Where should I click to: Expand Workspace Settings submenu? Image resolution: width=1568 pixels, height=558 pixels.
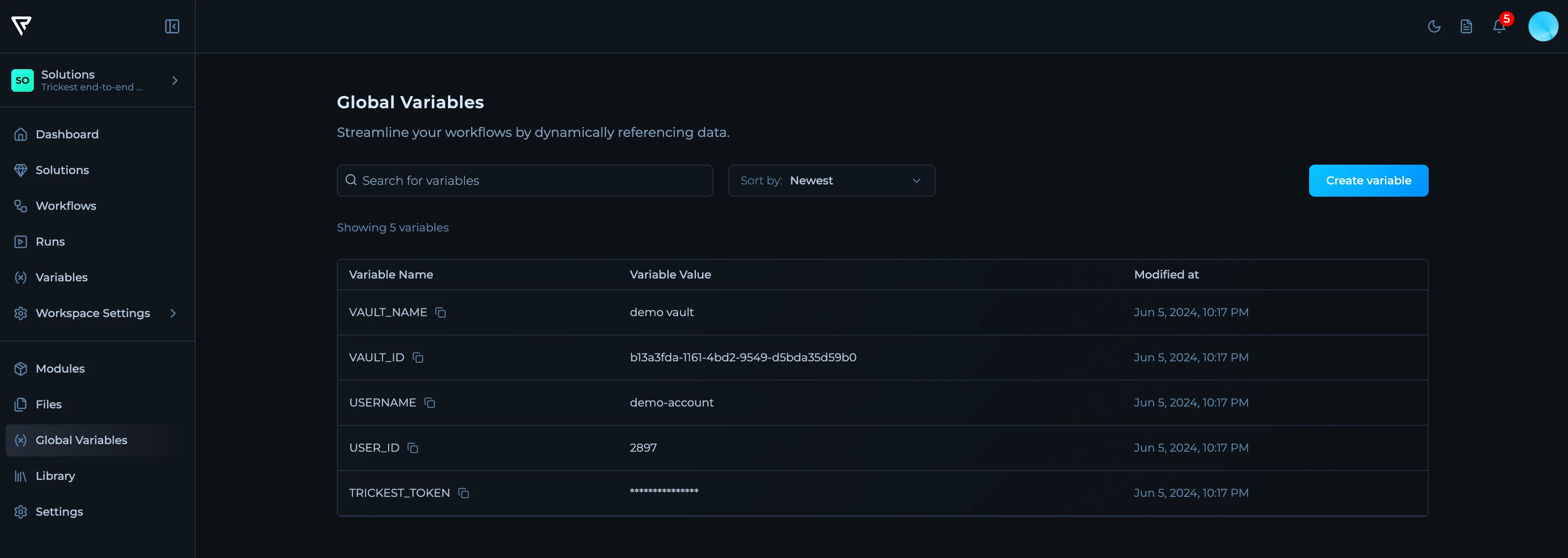click(x=173, y=313)
